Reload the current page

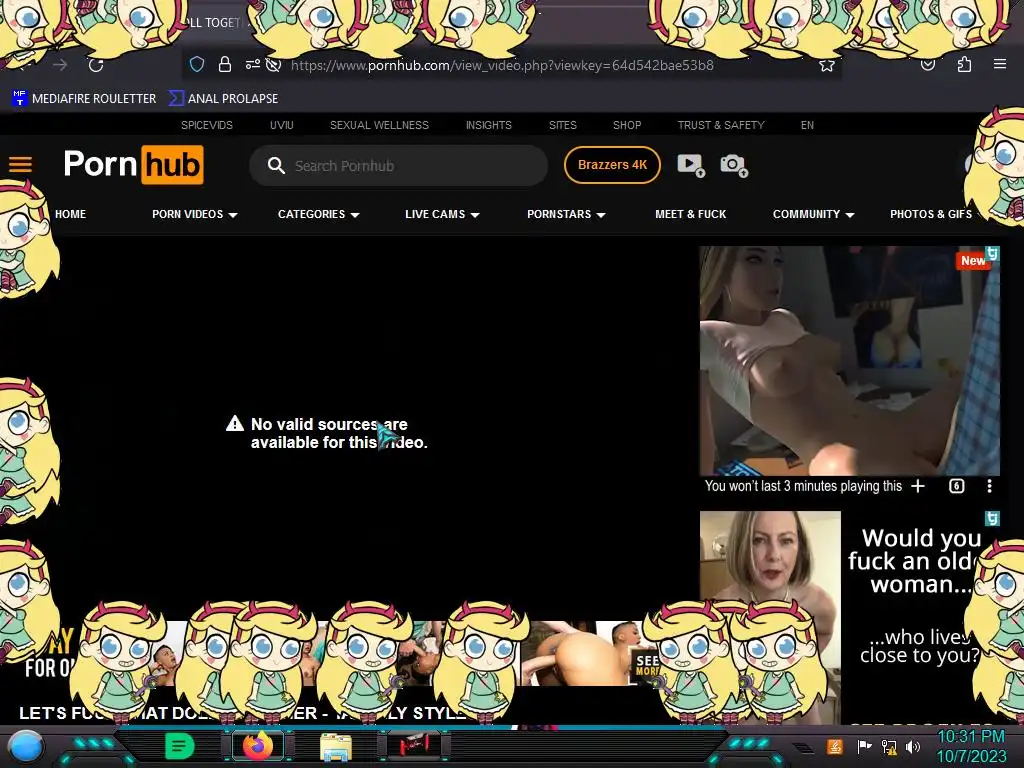click(x=96, y=65)
